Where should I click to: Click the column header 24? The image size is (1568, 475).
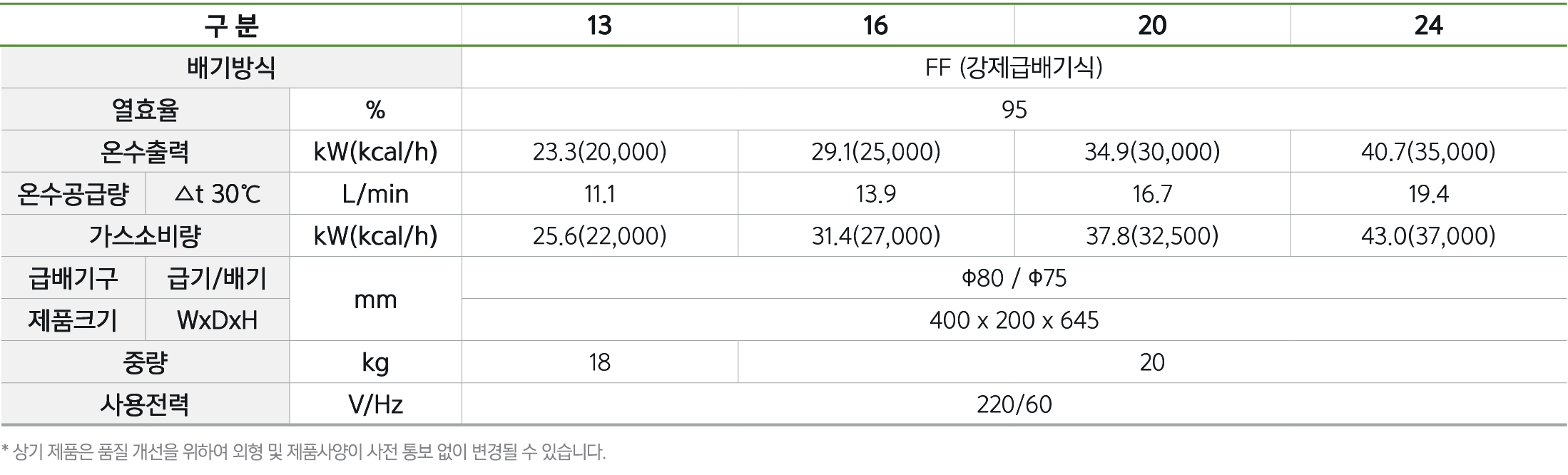point(1428,26)
